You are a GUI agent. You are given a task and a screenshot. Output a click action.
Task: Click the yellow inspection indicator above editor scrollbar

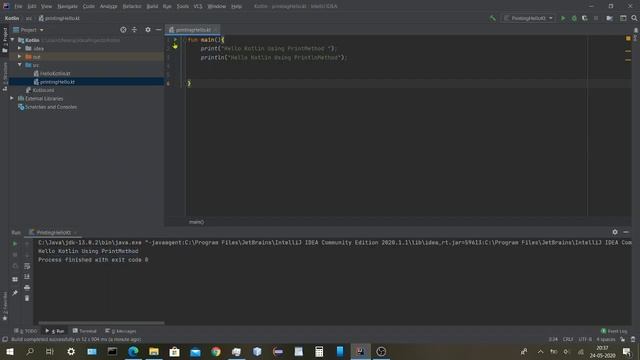[x=628, y=38]
